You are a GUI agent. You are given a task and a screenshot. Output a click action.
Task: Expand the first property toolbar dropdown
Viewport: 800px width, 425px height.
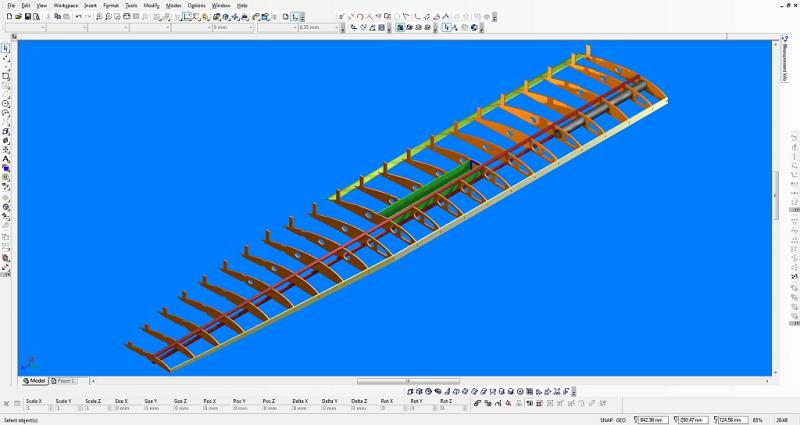click(42, 28)
